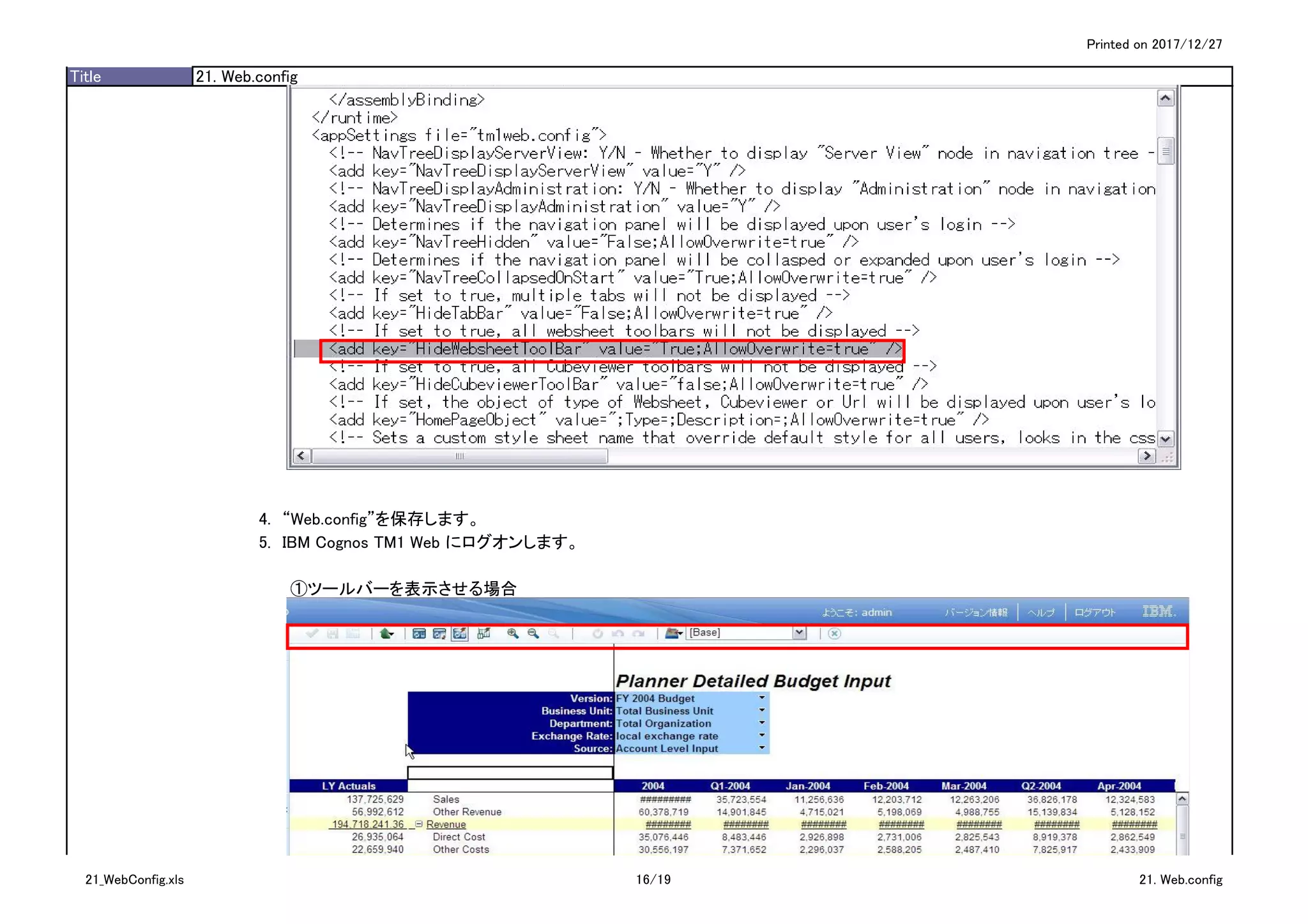This screenshot has height=924, width=1308.
Task: Click the config window vertical scrollbar thumb
Action: point(1166,151)
